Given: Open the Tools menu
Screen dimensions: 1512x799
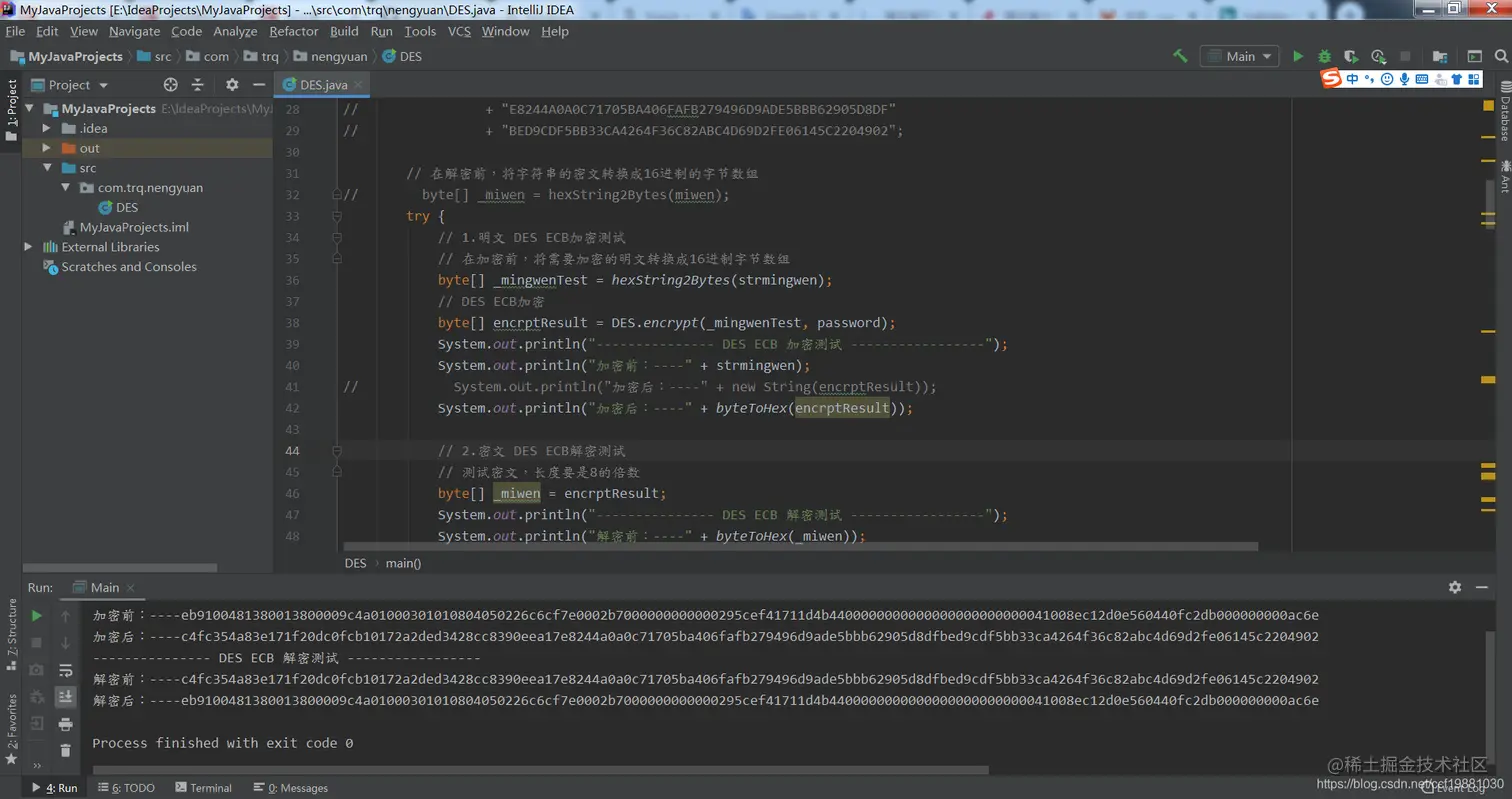Looking at the screenshot, I should [x=420, y=31].
